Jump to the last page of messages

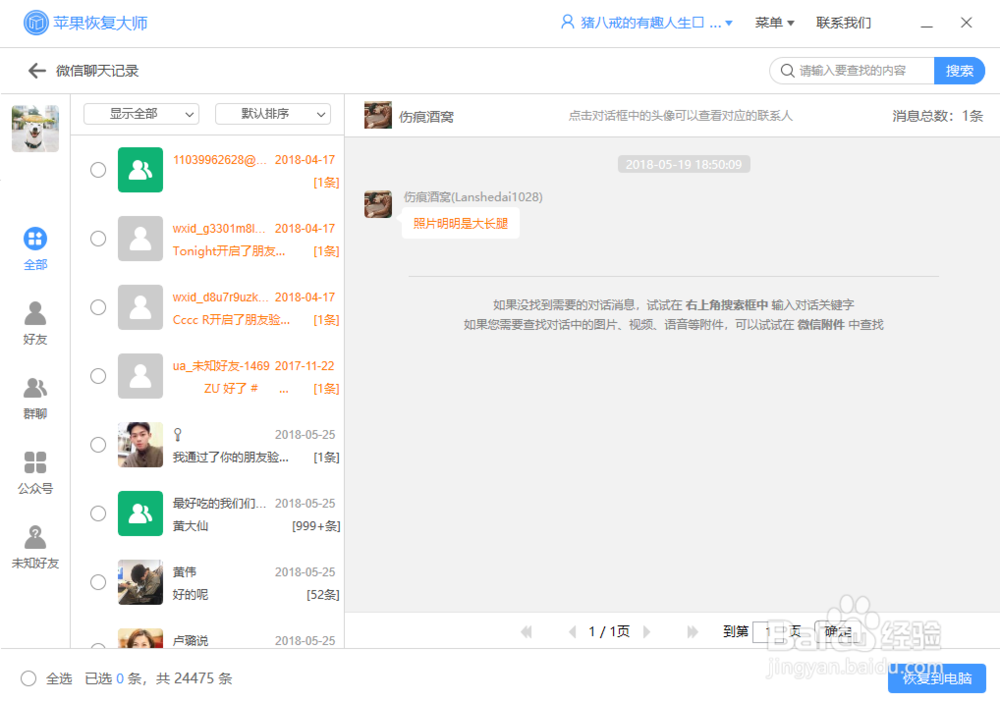tap(693, 632)
